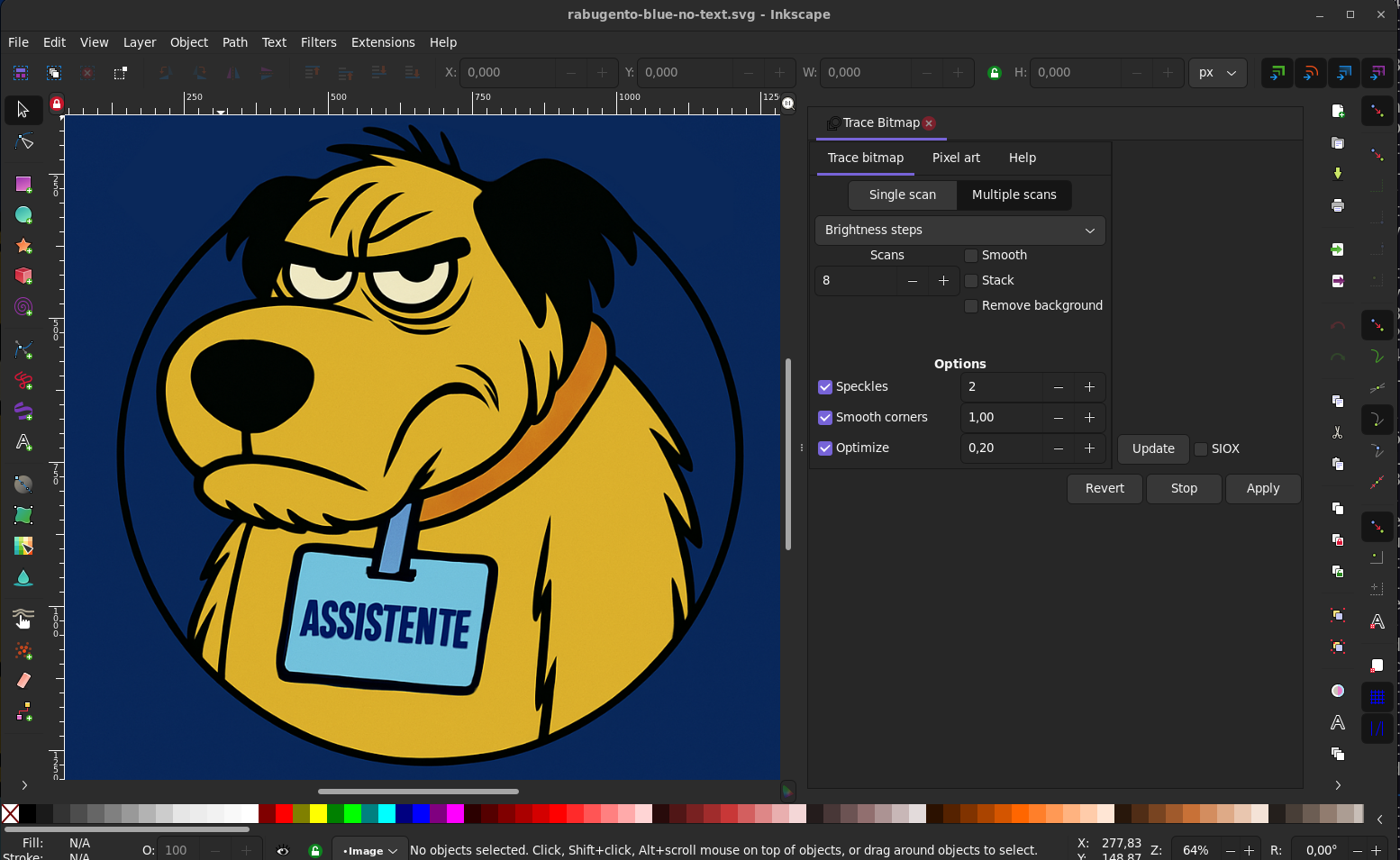This screenshot has width=1400, height=860.
Task: Select the Text tool
Action: 23,442
